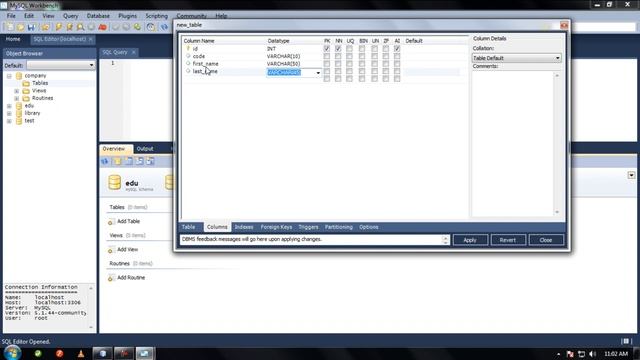
Task: Expand the Routines node under company
Action: click(x=17, y=98)
